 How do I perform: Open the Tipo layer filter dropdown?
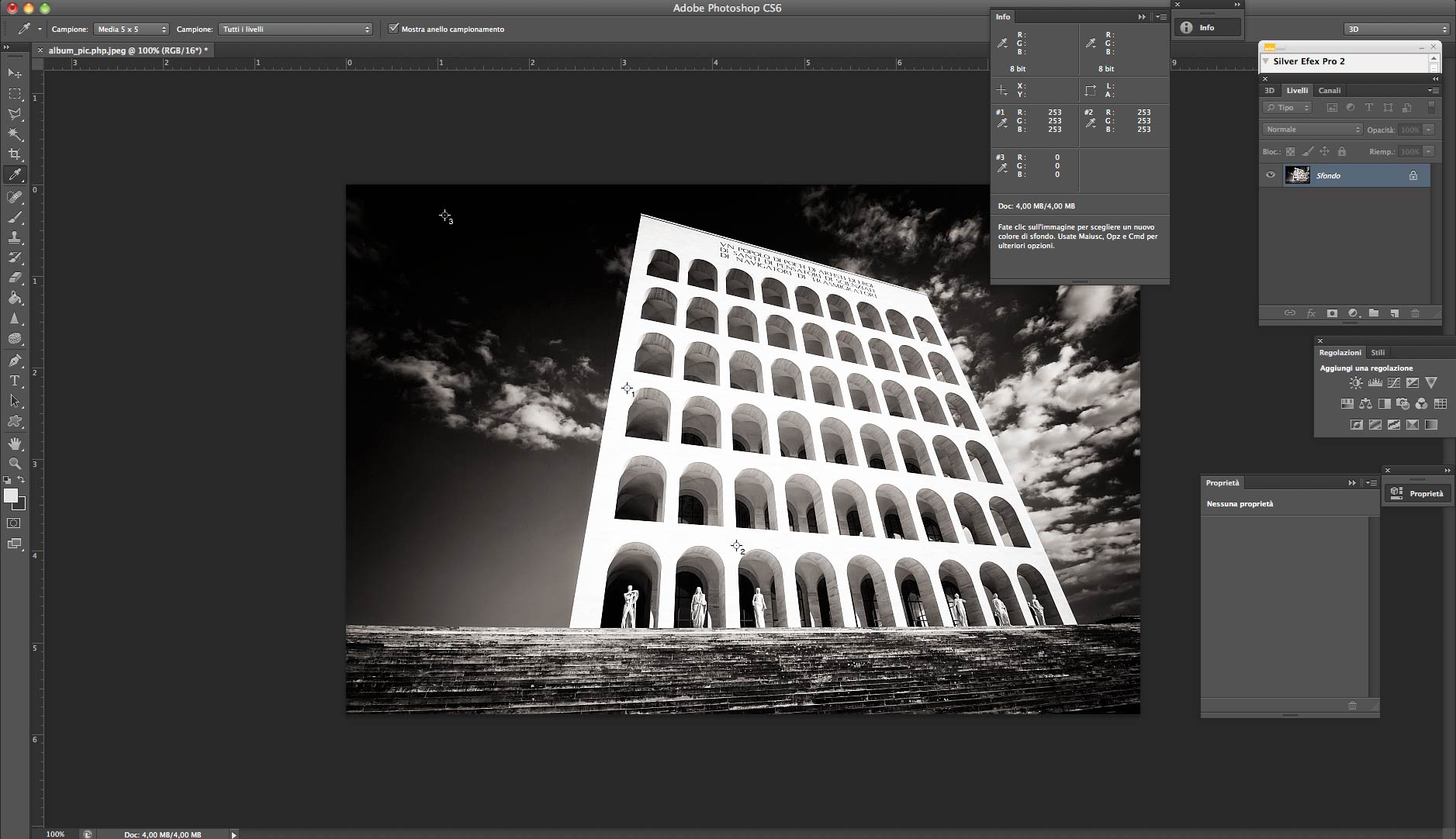point(1288,108)
